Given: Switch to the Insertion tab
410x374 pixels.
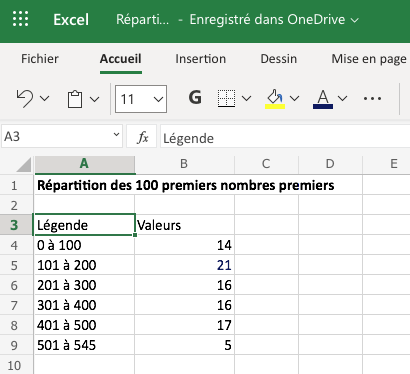Looking at the screenshot, I should click(201, 59).
